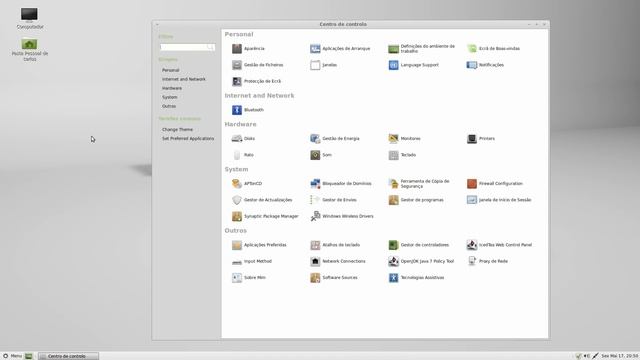Jump to the Outros group in sidebar
This screenshot has height=360, width=640.
[x=169, y=106]
